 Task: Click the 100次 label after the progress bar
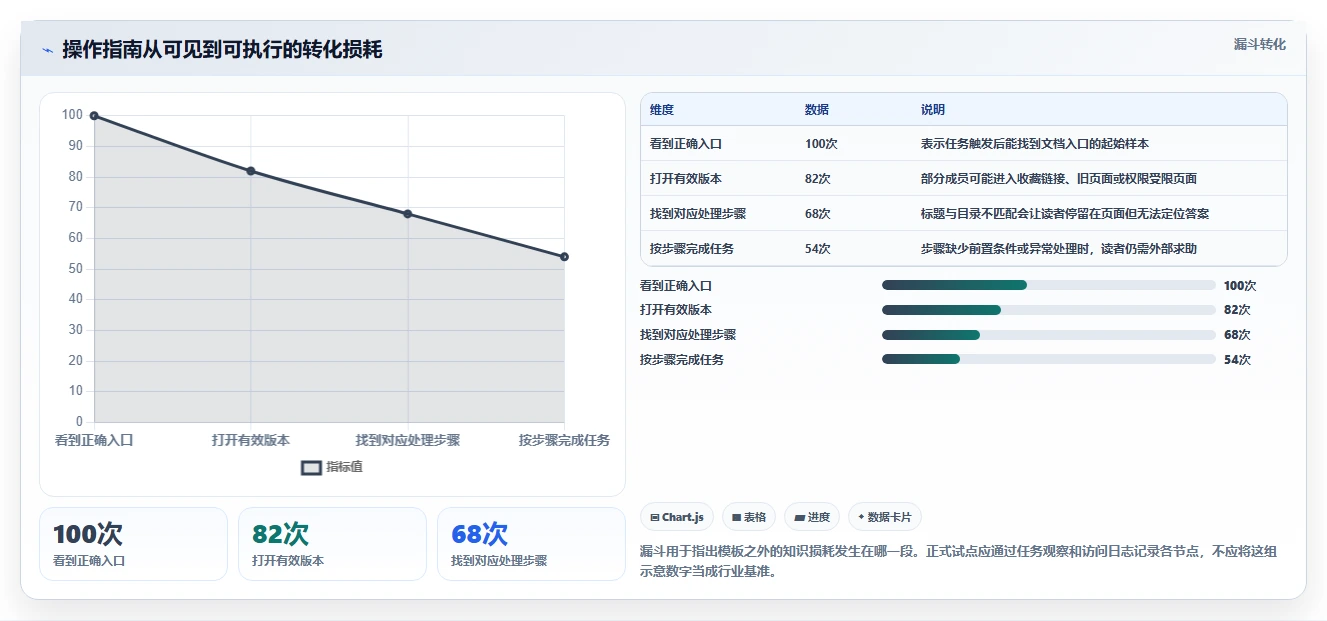coord(1240,286)
